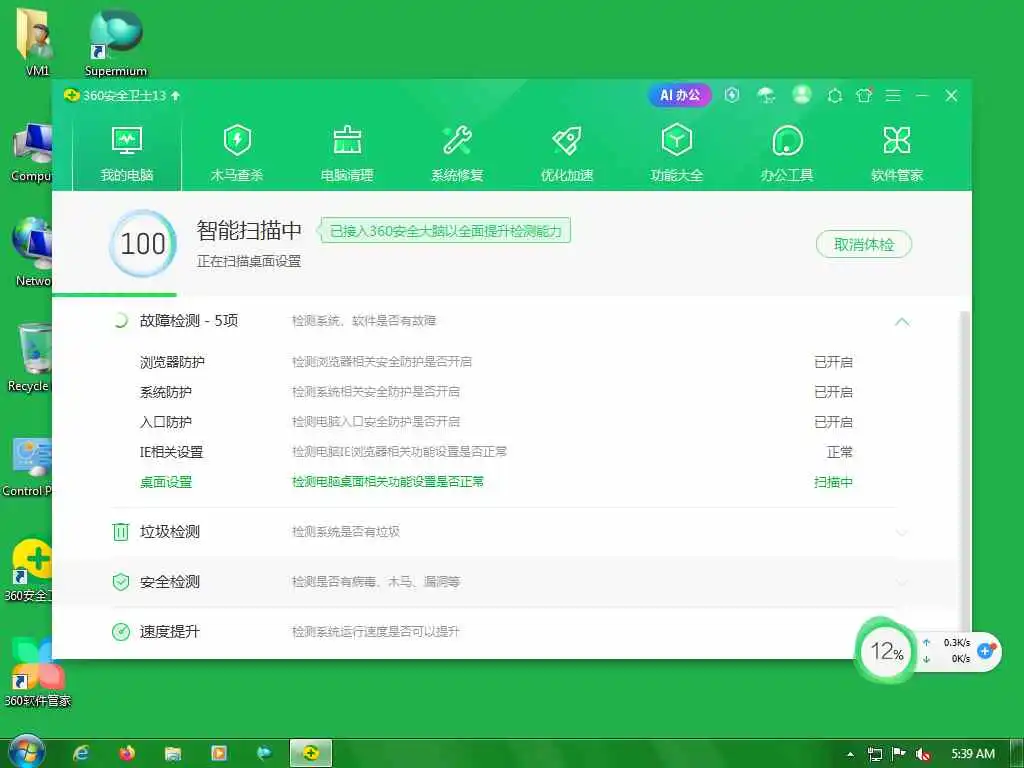This screenshot has width=1024, height=768.
Task: Click the notification bell icon
Action: 835,96
